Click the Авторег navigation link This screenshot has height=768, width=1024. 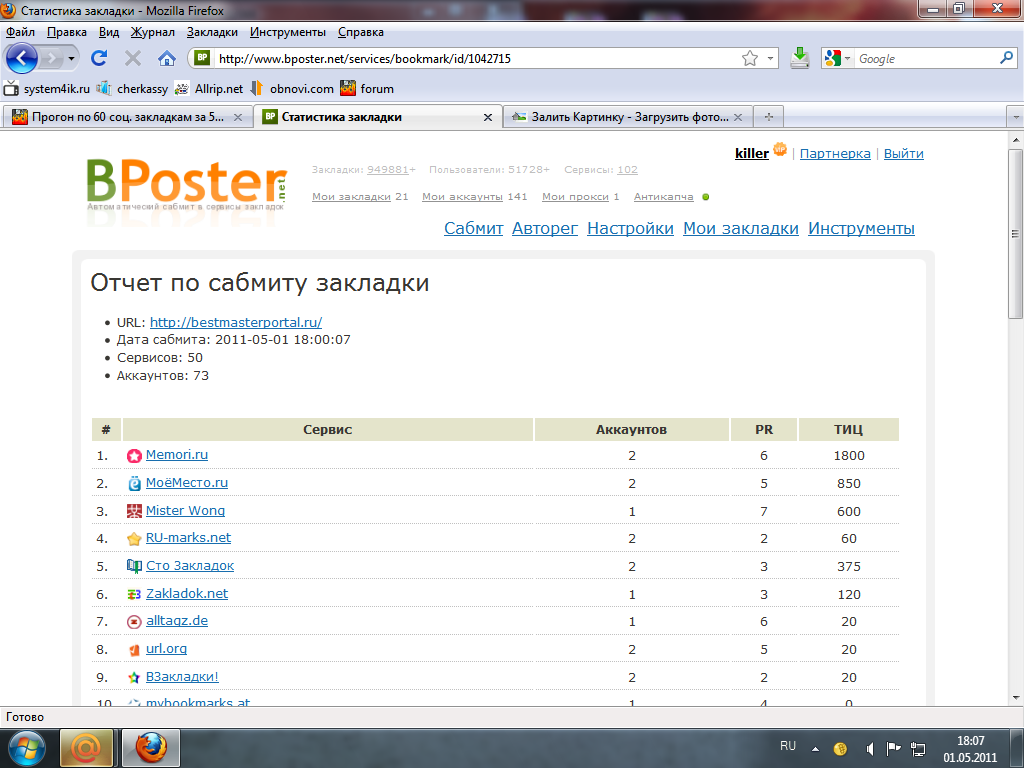(545, 229)
